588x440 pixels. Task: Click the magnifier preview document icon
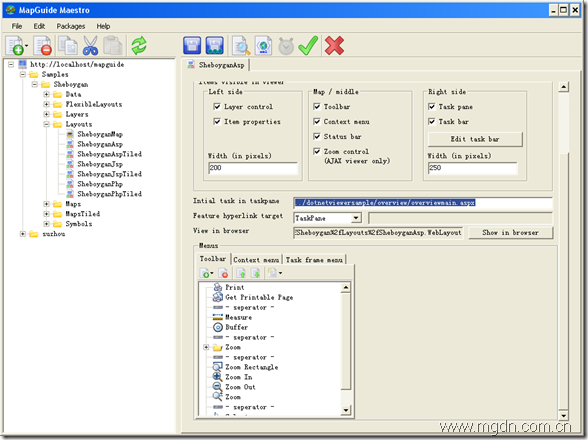click(x=241, y=45)
